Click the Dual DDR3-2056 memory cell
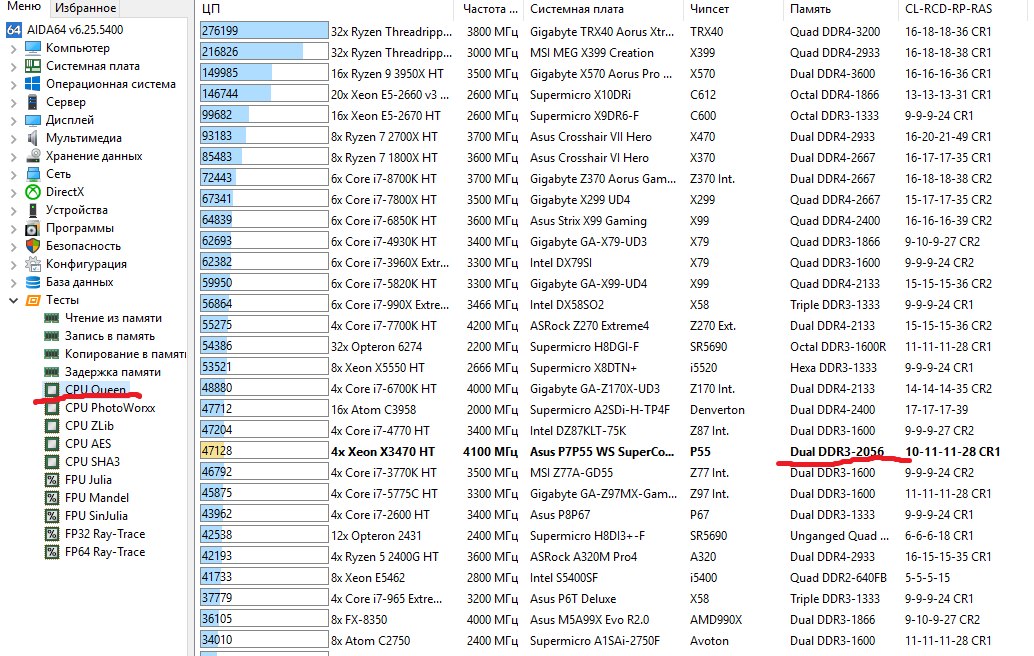 coord(837,452)
